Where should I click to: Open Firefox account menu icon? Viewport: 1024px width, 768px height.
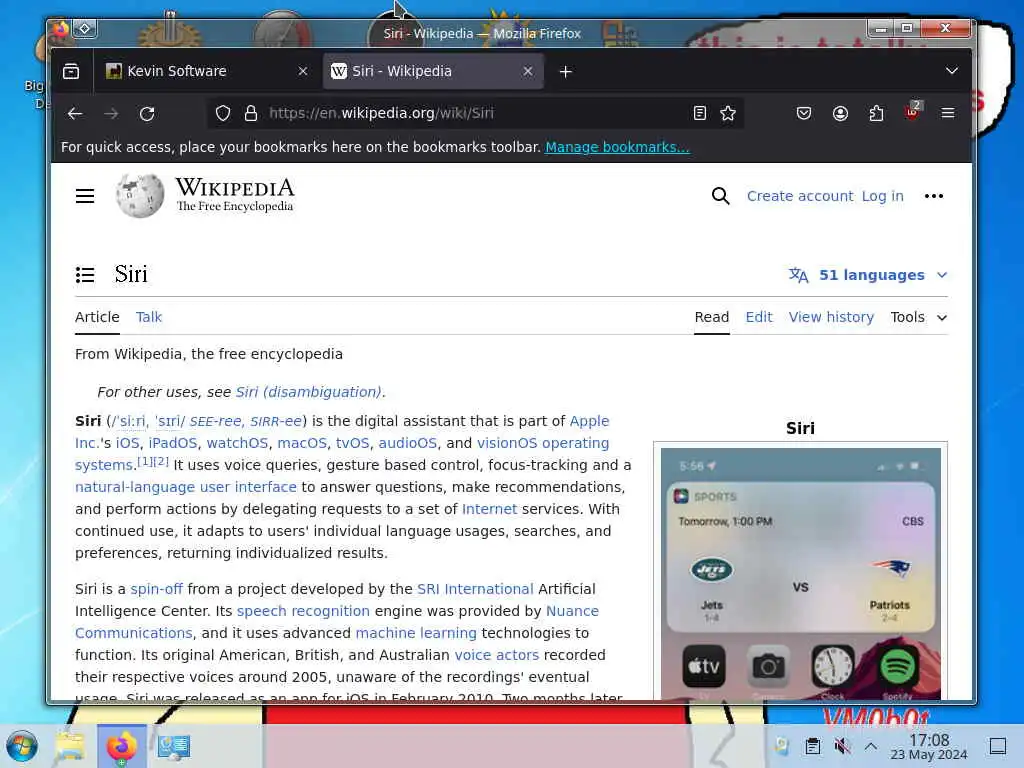pos(840,114)
